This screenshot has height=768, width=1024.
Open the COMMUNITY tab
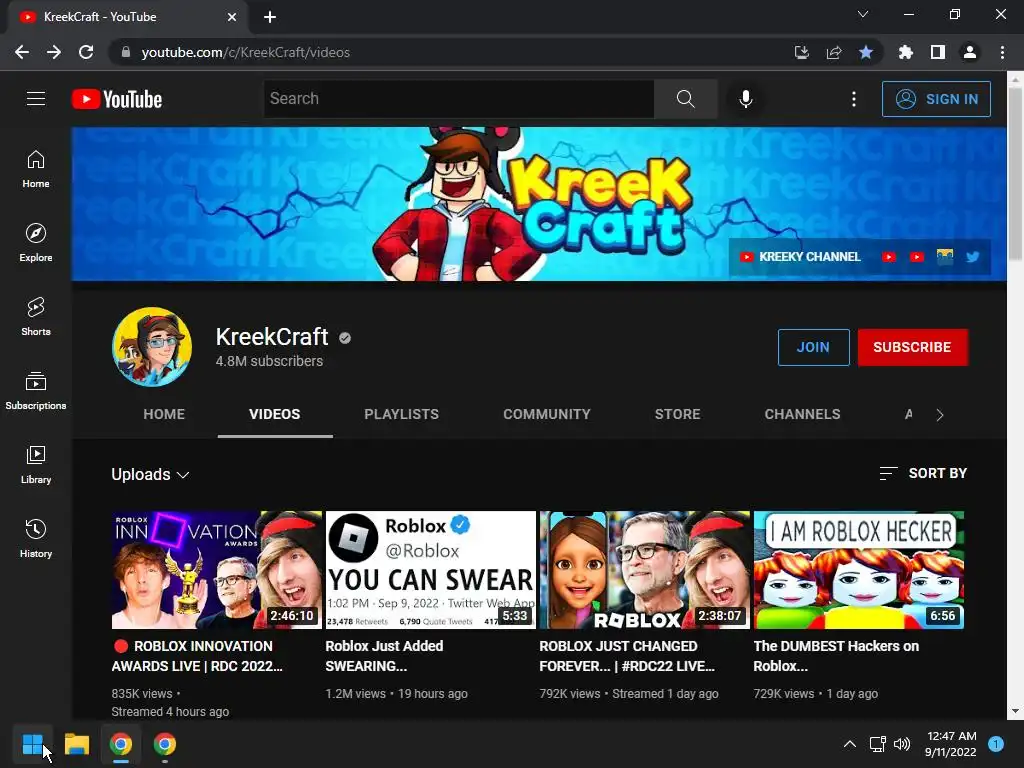547,414
